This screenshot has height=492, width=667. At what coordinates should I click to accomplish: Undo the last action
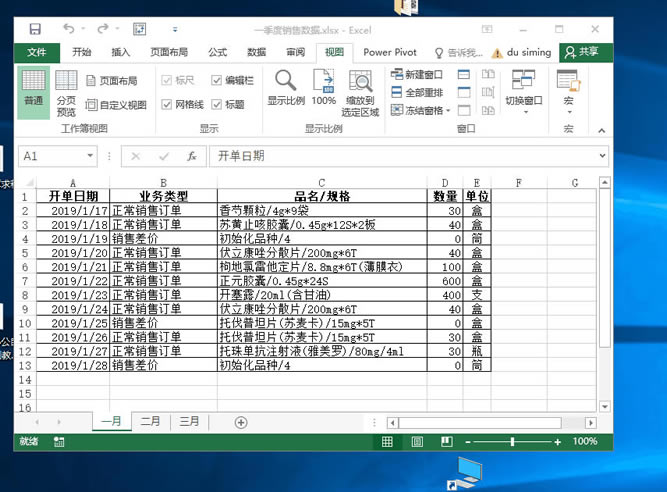[68, 29]
